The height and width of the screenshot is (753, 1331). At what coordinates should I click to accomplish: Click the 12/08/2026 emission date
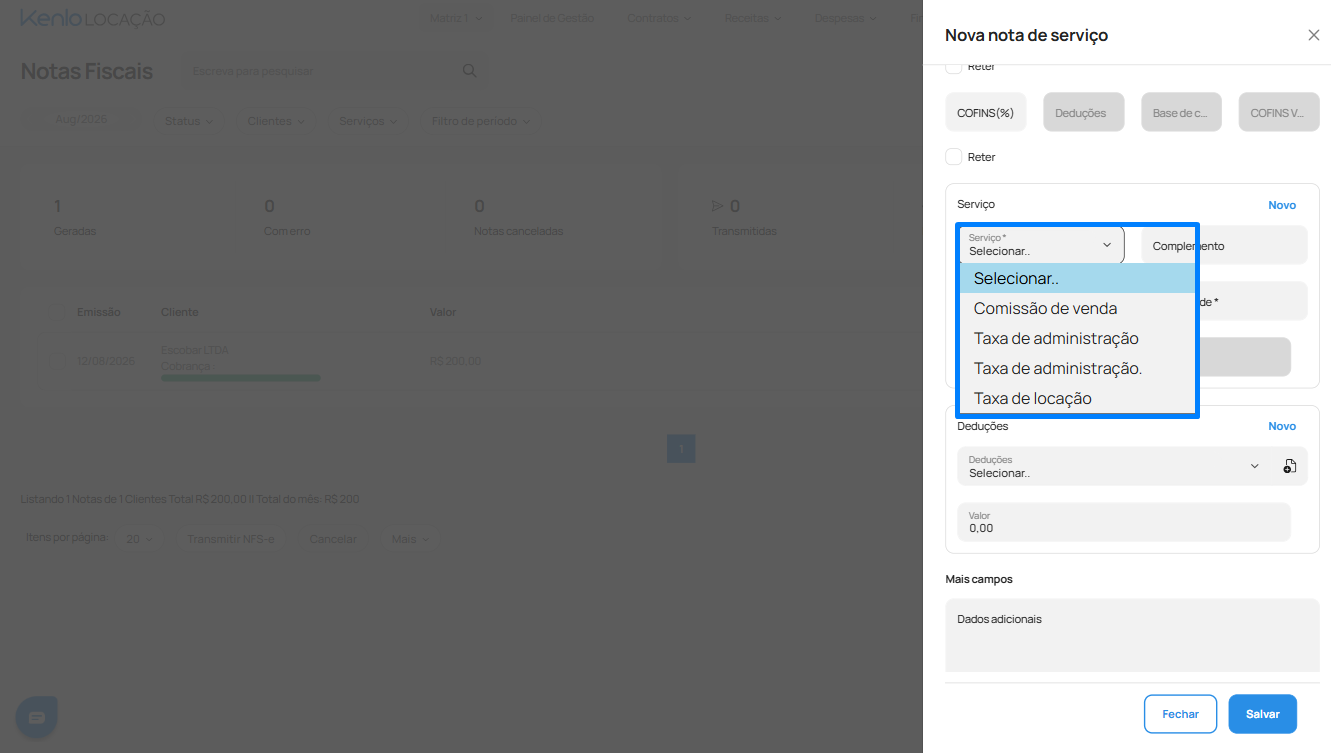point(105,361)
